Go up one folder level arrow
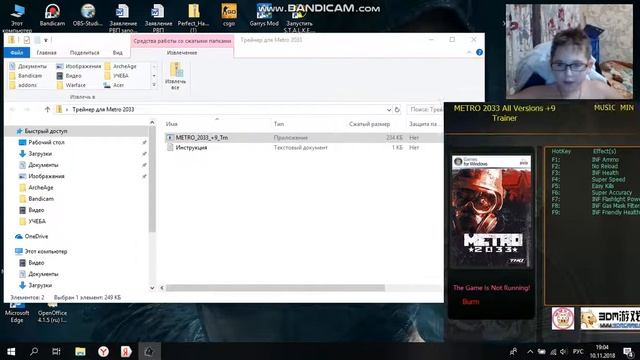The height and width of the screenshot is (360, 640). click(47, 109)
